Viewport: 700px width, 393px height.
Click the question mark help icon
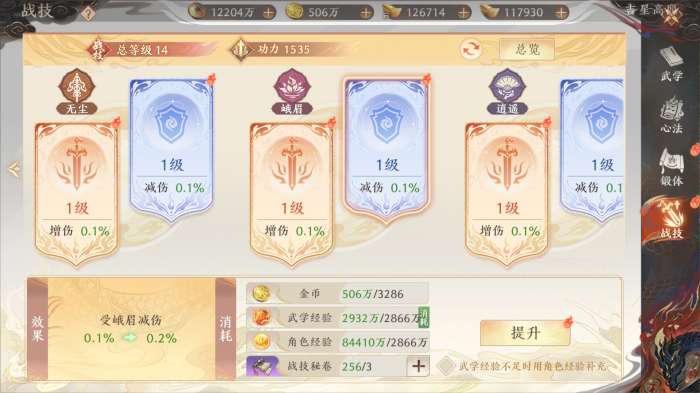(x=88, y=13)
